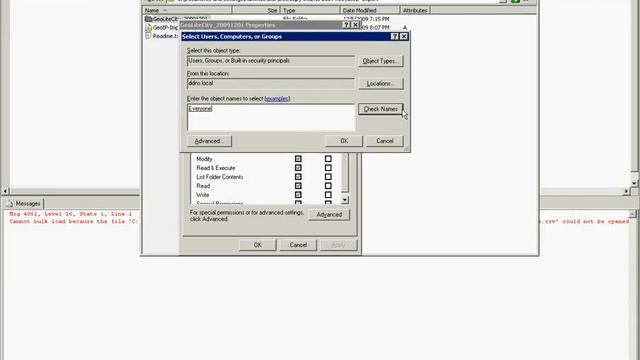Click into the object names text box
Screen dimensions: 640x360
pos(271,118)
